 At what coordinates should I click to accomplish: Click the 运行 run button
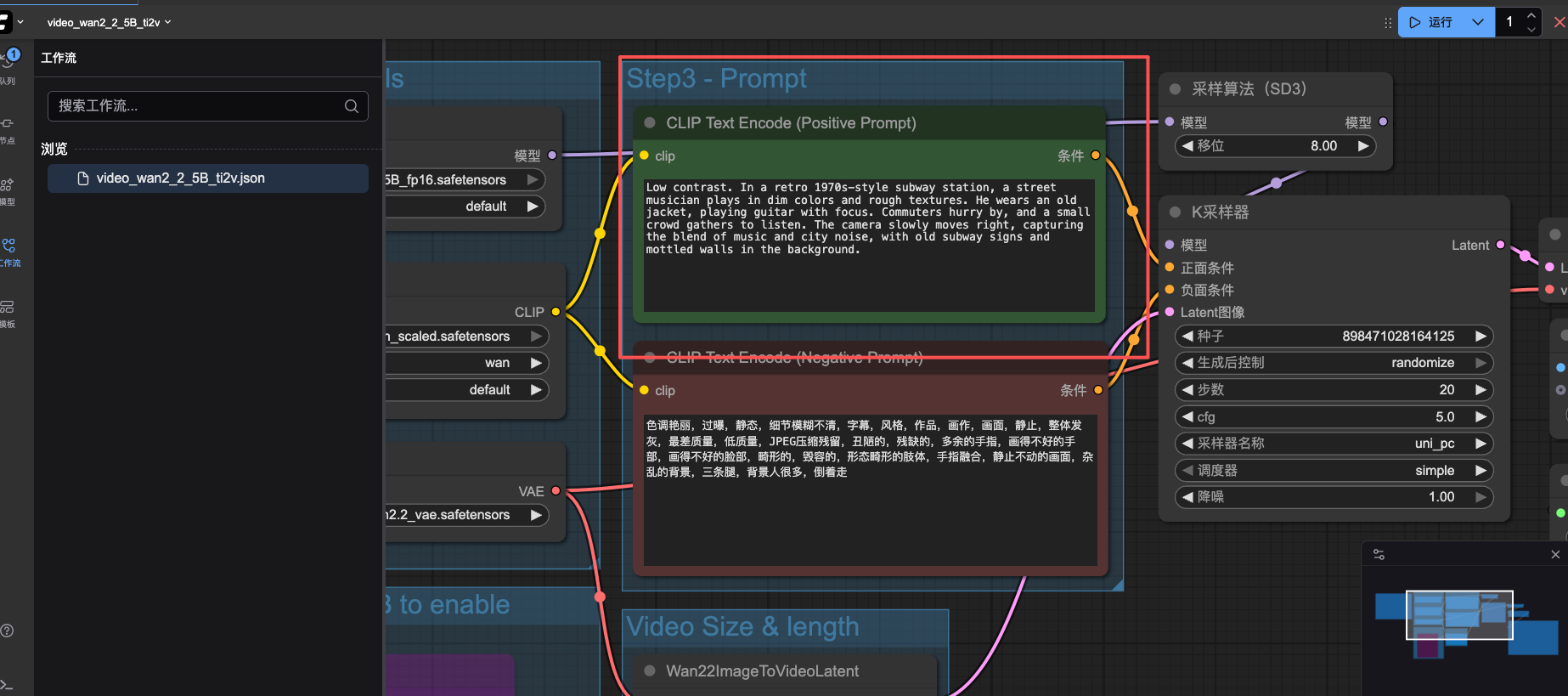point(1432,22)
